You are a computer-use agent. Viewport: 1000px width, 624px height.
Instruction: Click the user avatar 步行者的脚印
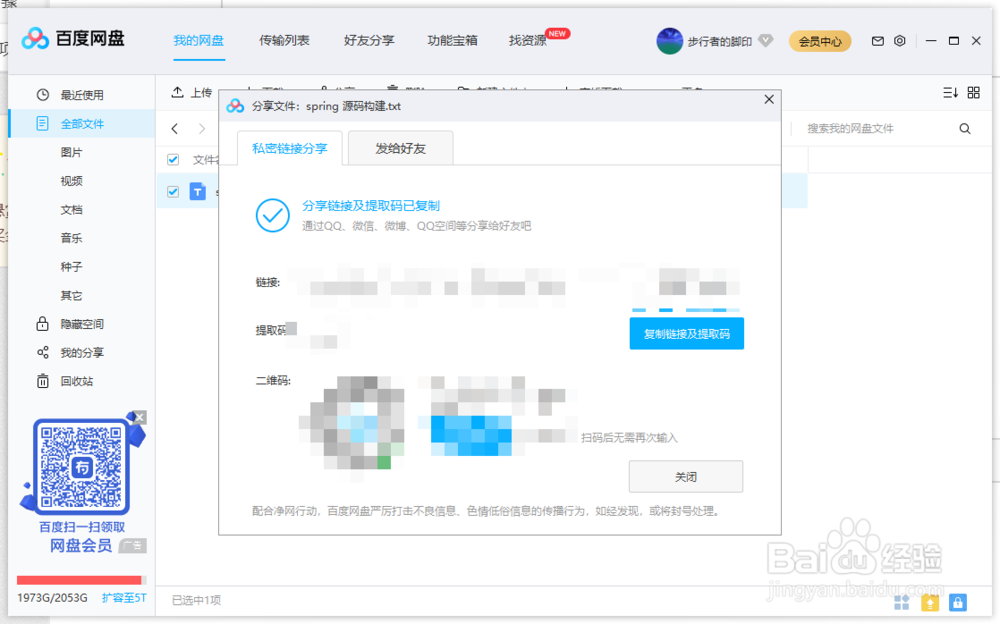click(x=670, y=41)
